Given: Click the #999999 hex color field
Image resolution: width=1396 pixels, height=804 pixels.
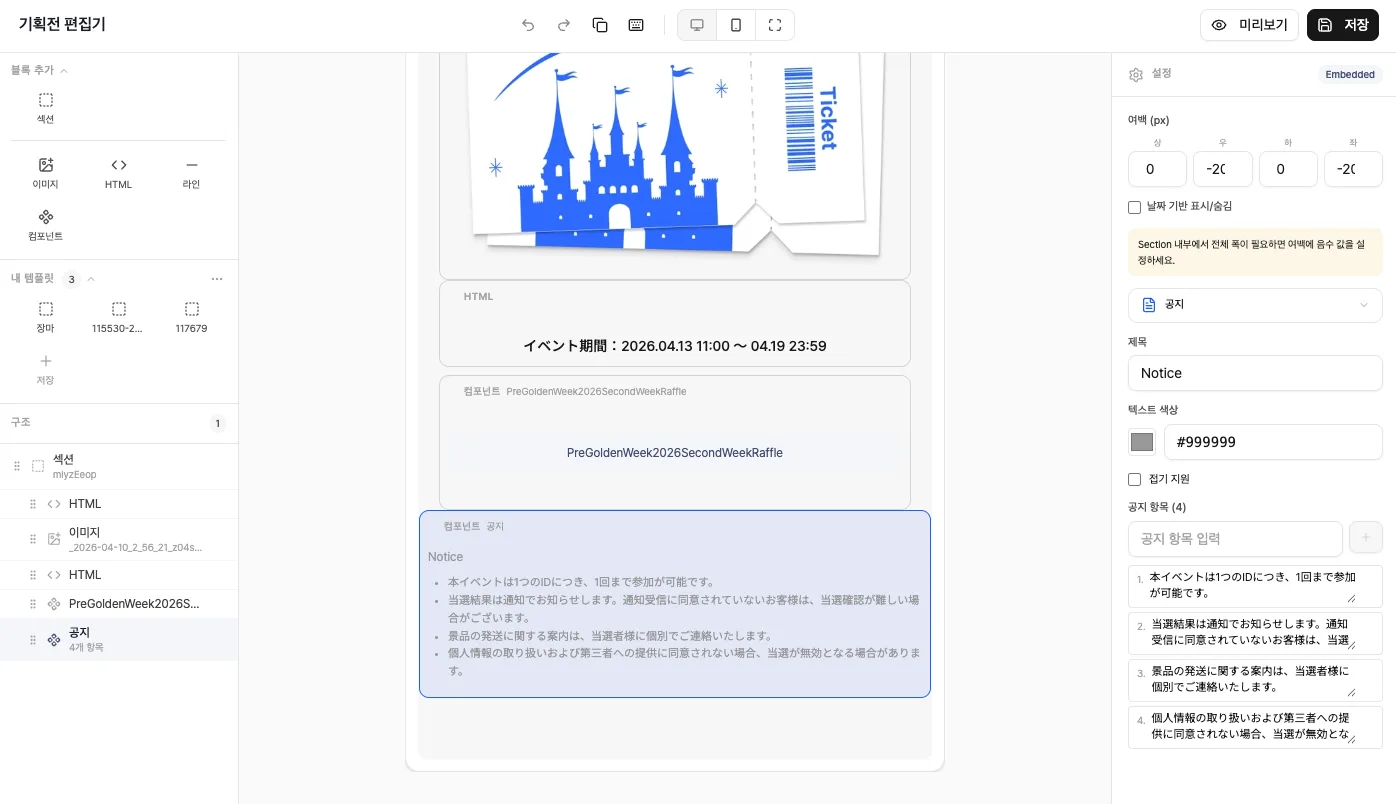Looking at the screenshot, I should pos(1273,442).
